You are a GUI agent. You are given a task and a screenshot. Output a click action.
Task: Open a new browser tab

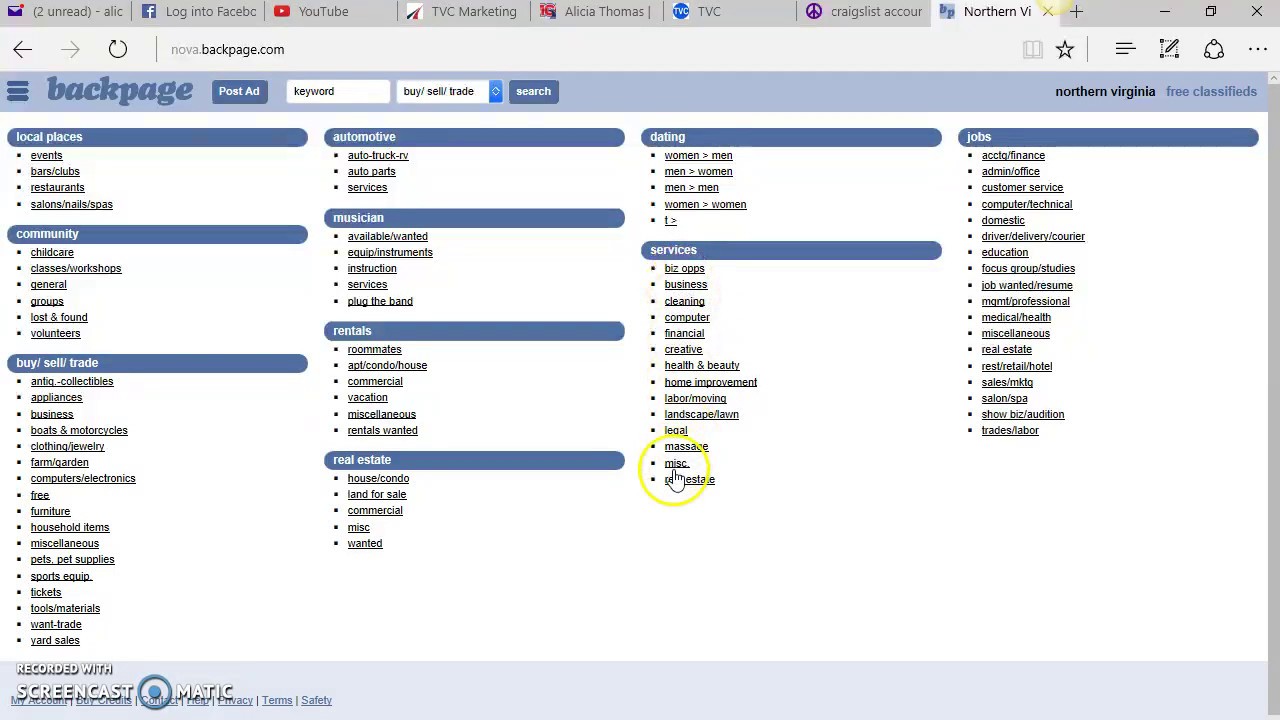[1076, 12]
